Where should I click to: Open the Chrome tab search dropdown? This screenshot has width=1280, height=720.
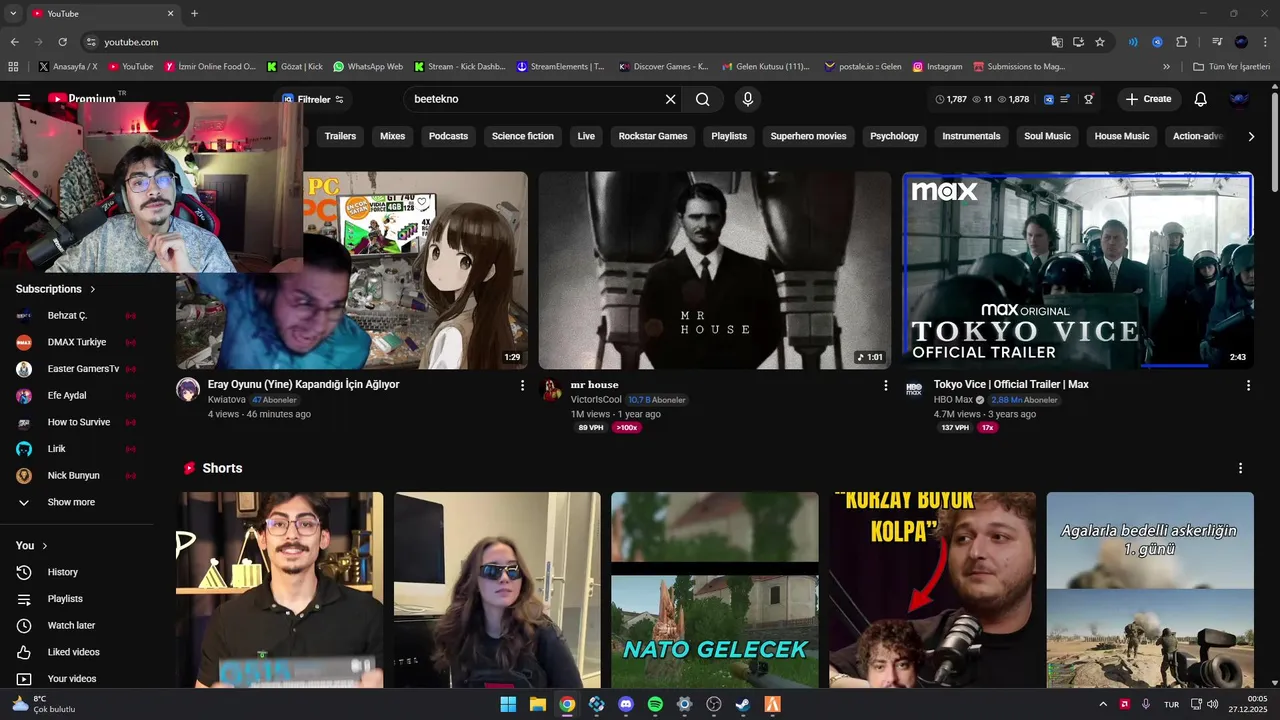tap(13, 13)
